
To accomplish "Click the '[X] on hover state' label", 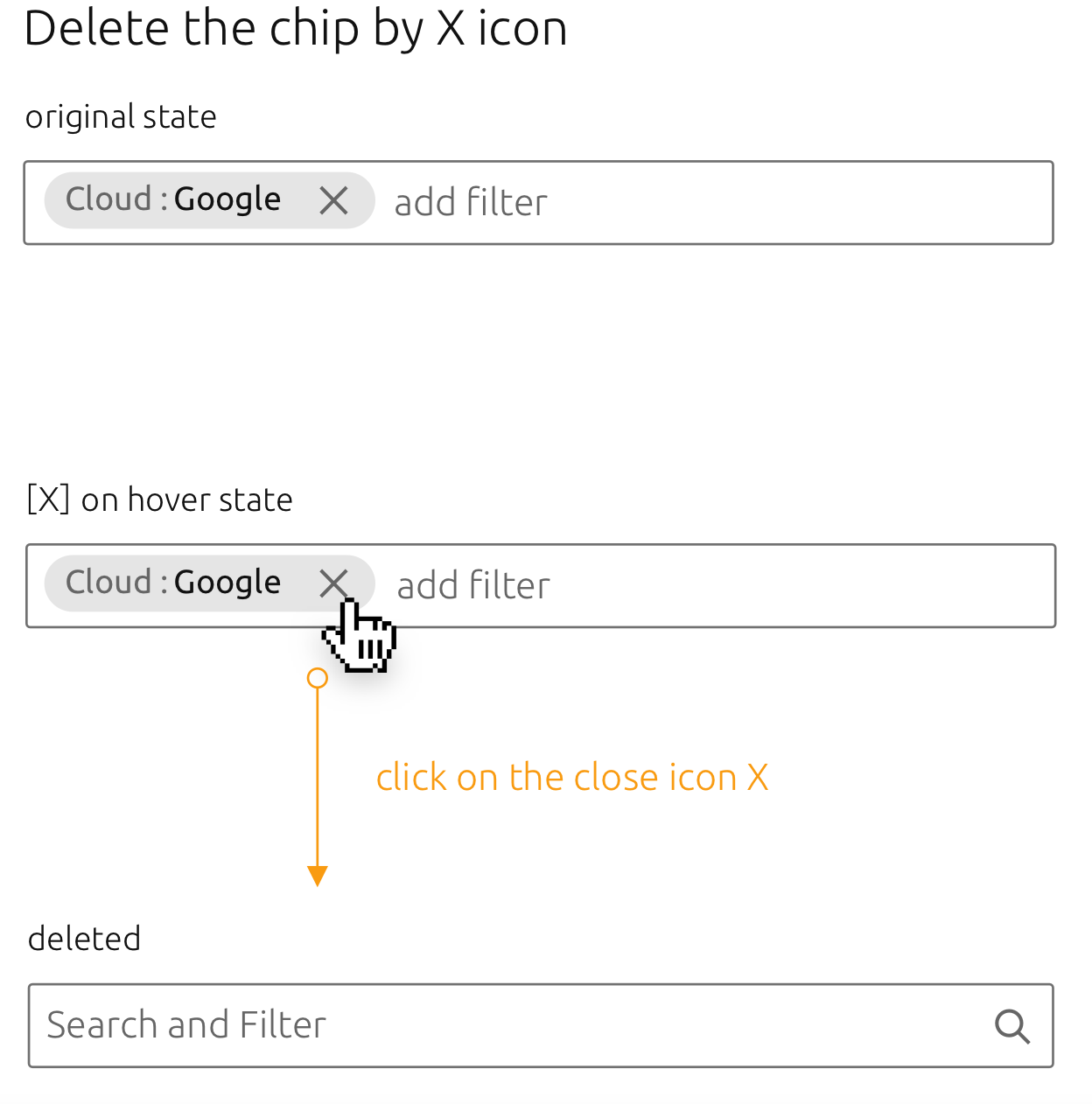I will click(160, 500).
